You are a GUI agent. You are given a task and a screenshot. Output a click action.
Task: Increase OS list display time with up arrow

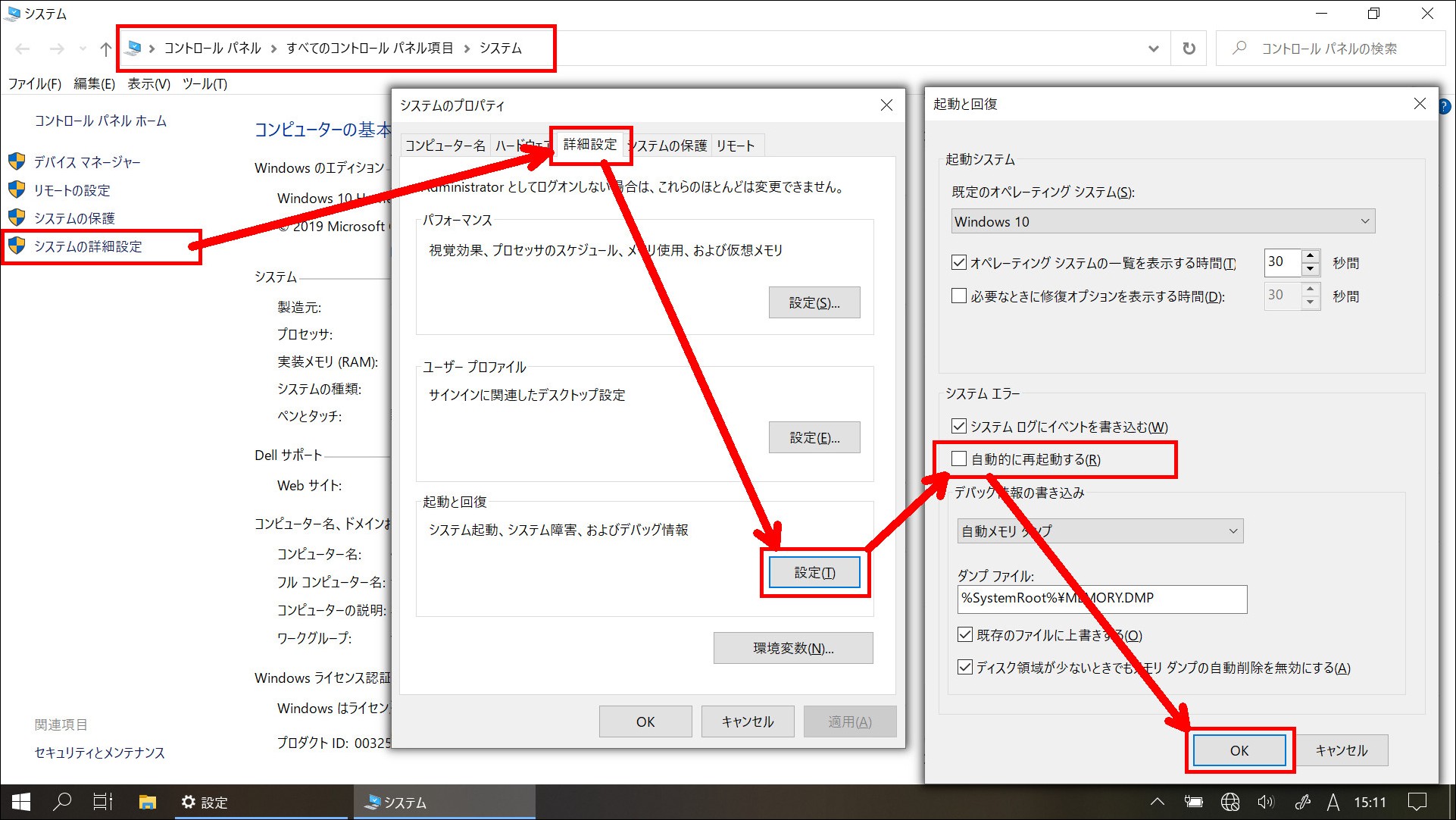coord(1311,255)
